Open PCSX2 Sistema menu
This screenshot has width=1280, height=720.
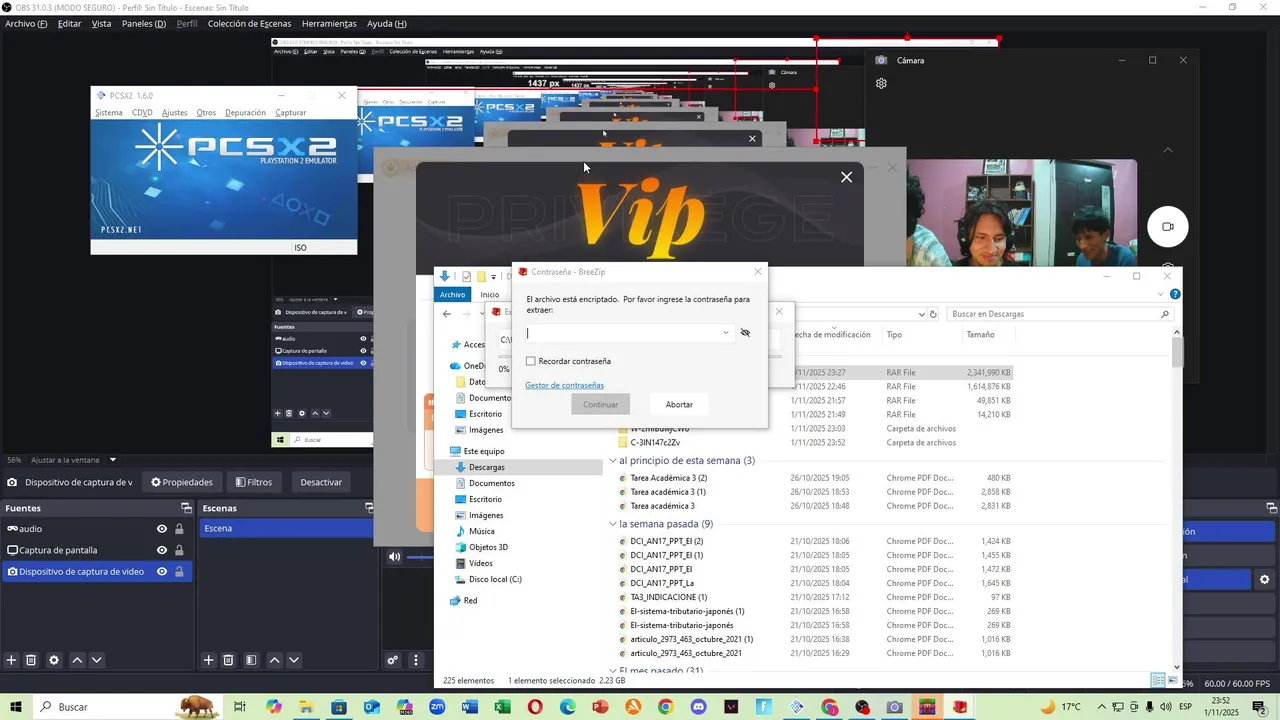point(109,113)
